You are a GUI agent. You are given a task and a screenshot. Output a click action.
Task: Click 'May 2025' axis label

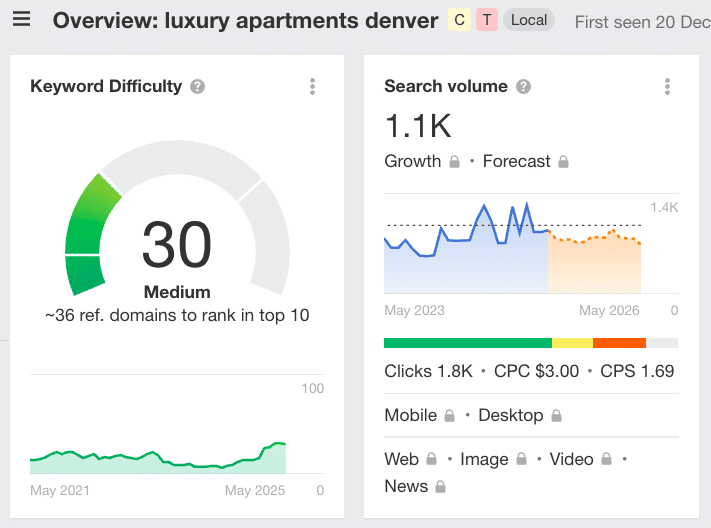(x=255, y=490)
